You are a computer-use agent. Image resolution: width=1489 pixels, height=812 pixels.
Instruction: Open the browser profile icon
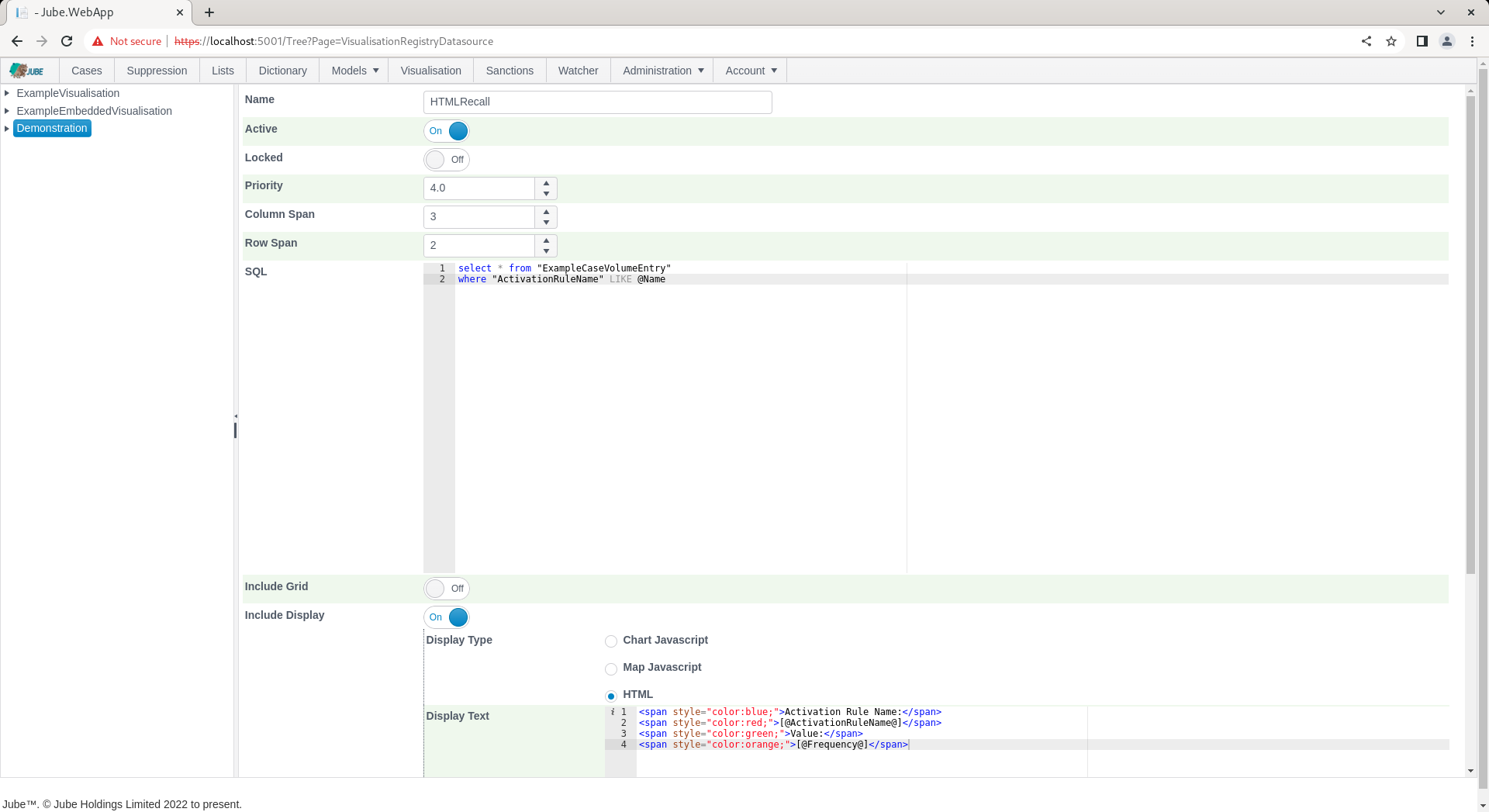tap(1447, 41)
